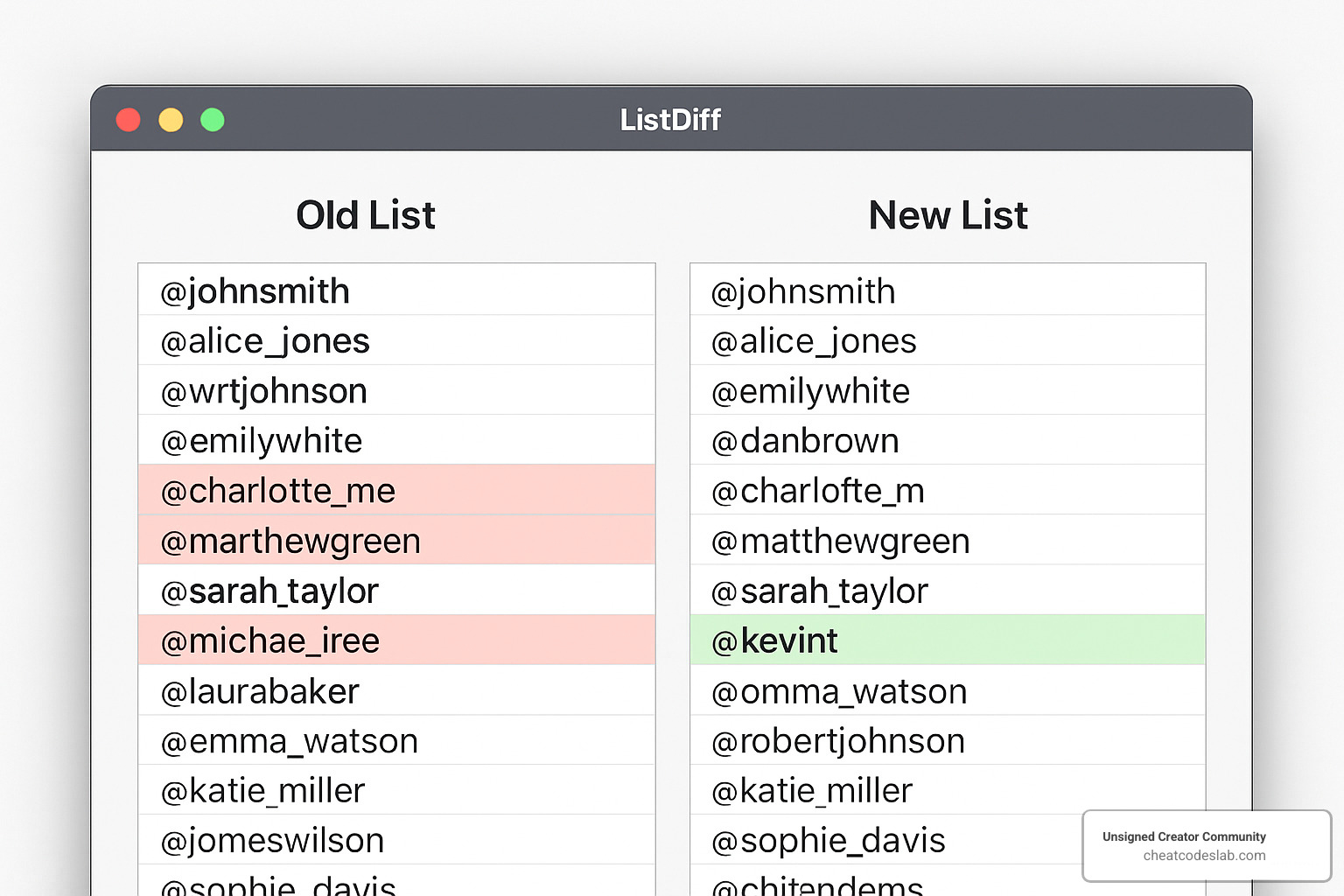Select @omma_watson in the New List
Image resolution: width=1344 pixels, height=896 pixels.
click(x=836, y=690)
